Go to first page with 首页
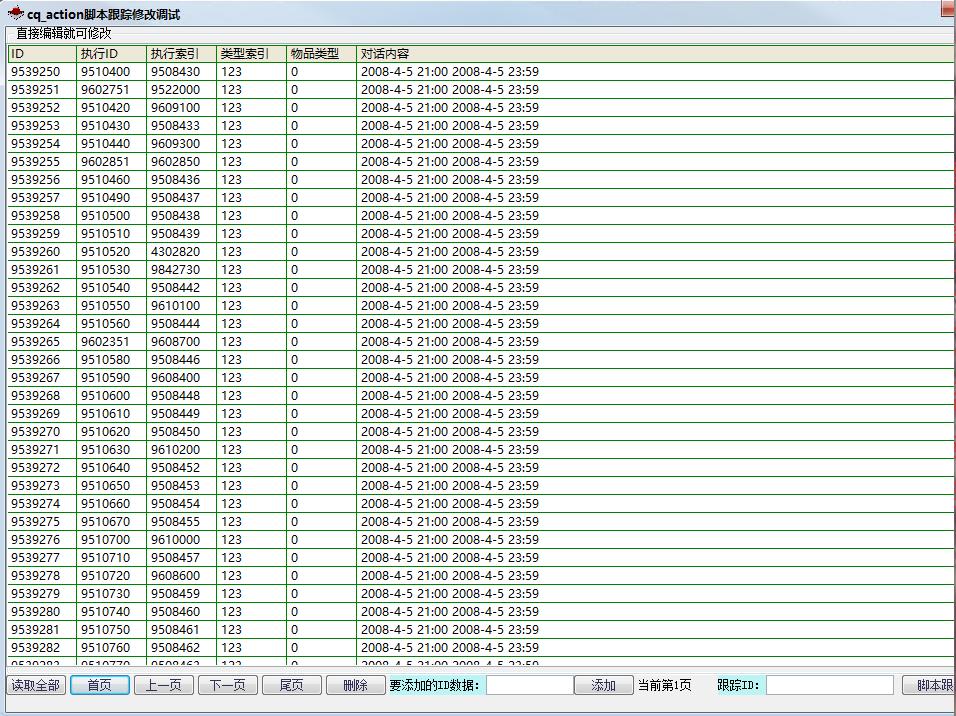 point(100,685)
